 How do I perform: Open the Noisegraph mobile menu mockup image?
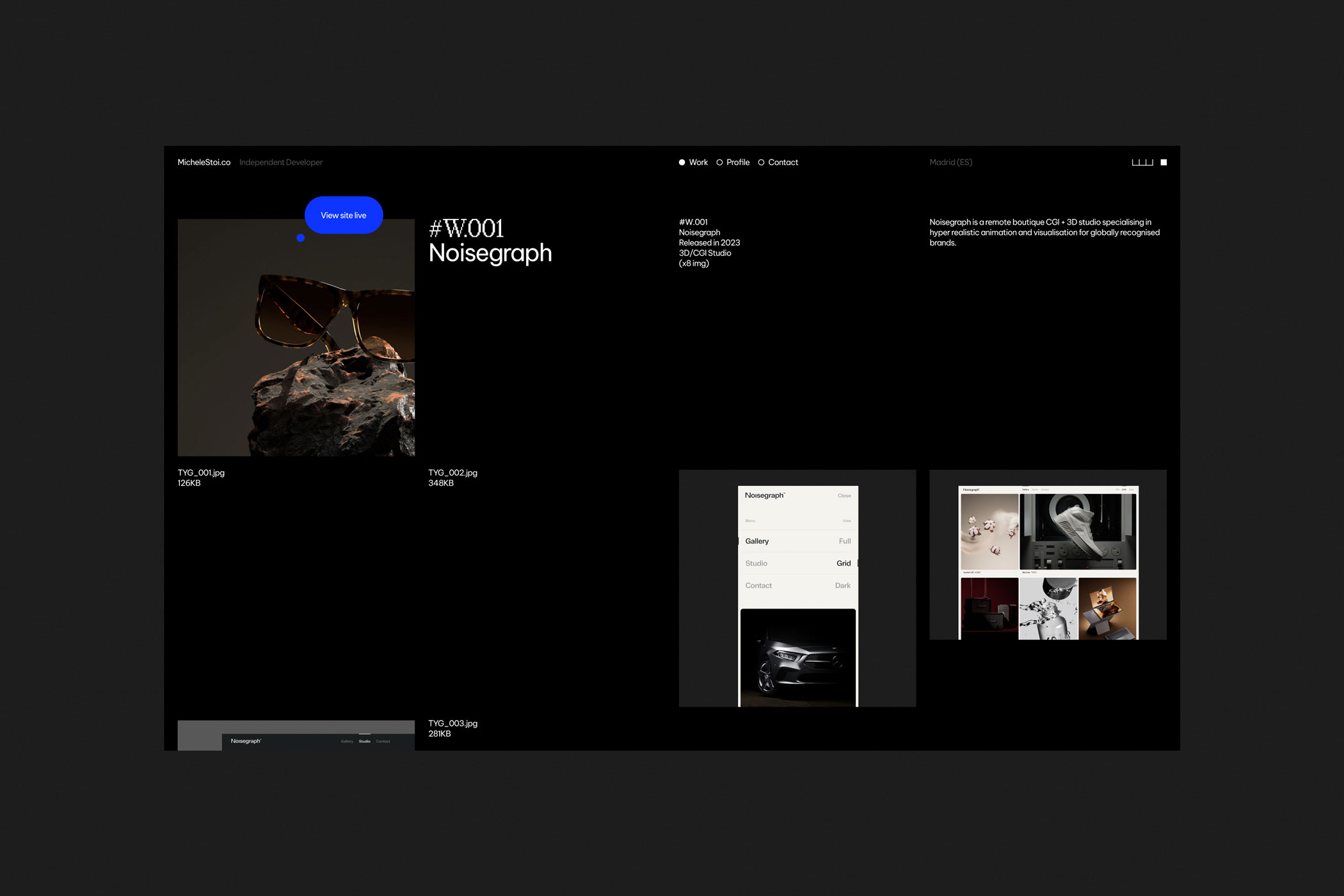point(797,588)
